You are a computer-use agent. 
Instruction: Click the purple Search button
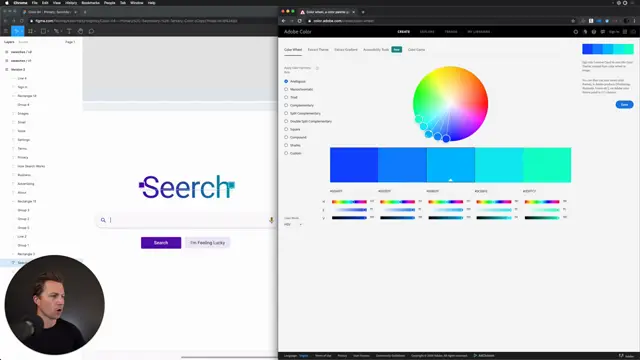coord(161,243)
